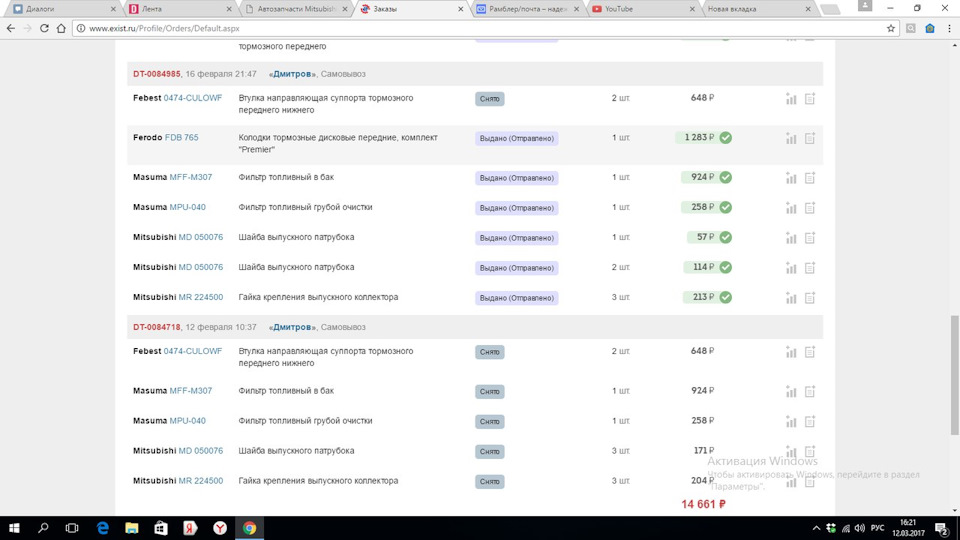The image size is (960, 540).
Task: Open statistics icon for Febest 648 ₽ row in DT-0084985
Action: tap(791, 99)
